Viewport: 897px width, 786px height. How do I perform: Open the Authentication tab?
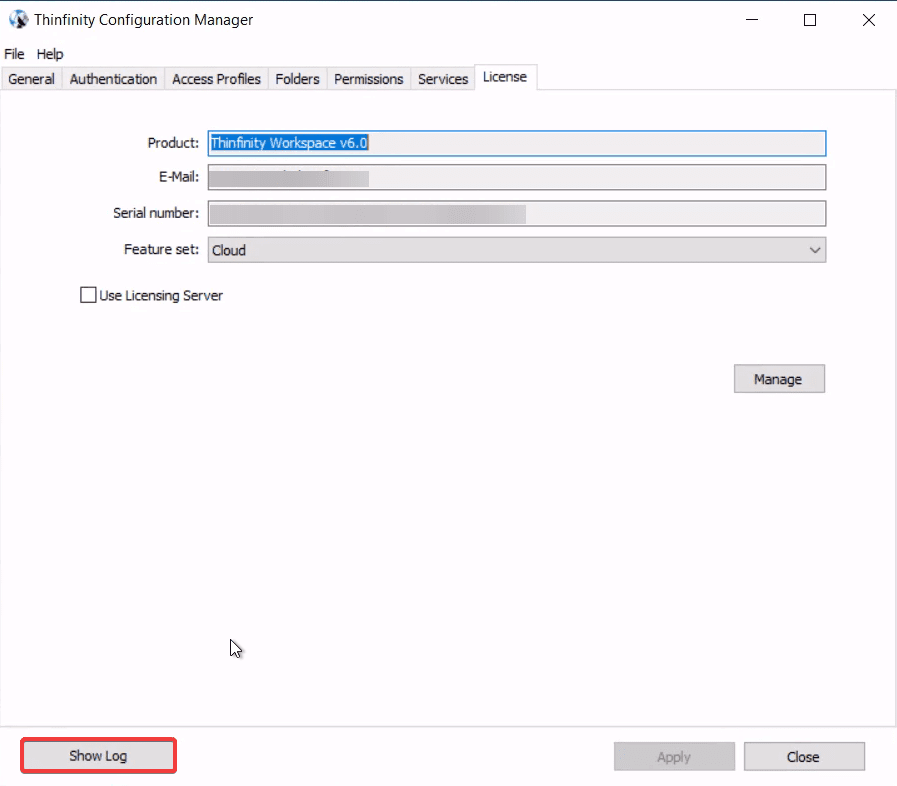113,78
